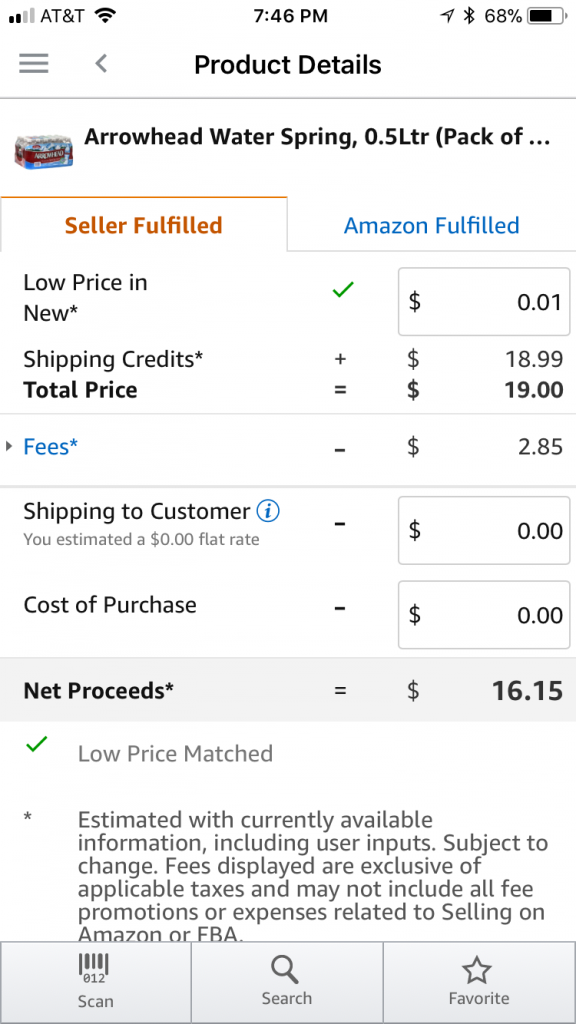
Task: Select the Seller Fulfilled tab
Action: click(144, 225)
